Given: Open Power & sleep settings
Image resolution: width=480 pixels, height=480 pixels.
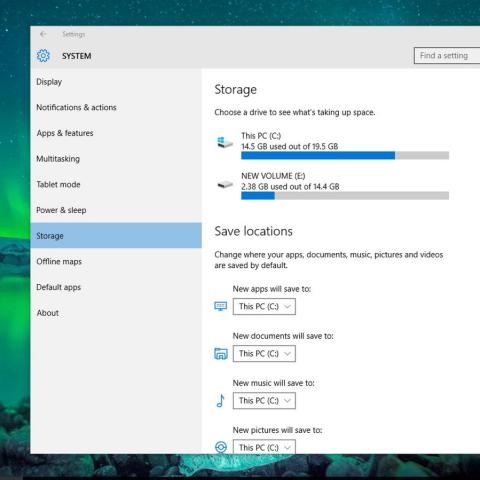Looking at the screenshot, I should click(116, 210).
